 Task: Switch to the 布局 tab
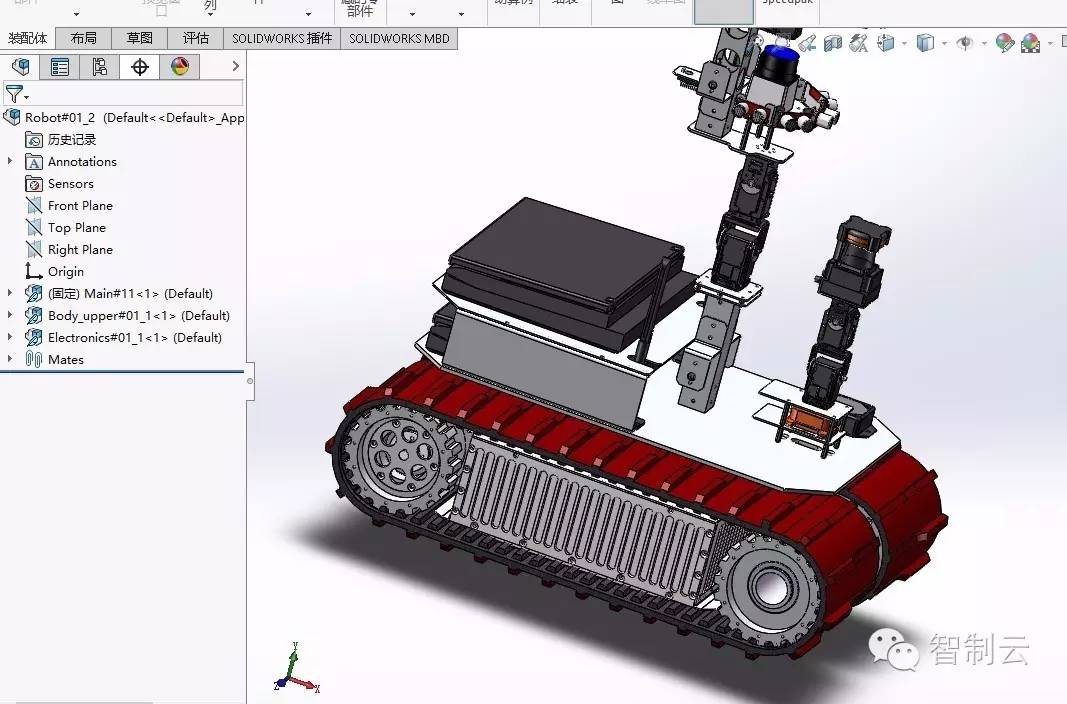(x=84, y=38)
